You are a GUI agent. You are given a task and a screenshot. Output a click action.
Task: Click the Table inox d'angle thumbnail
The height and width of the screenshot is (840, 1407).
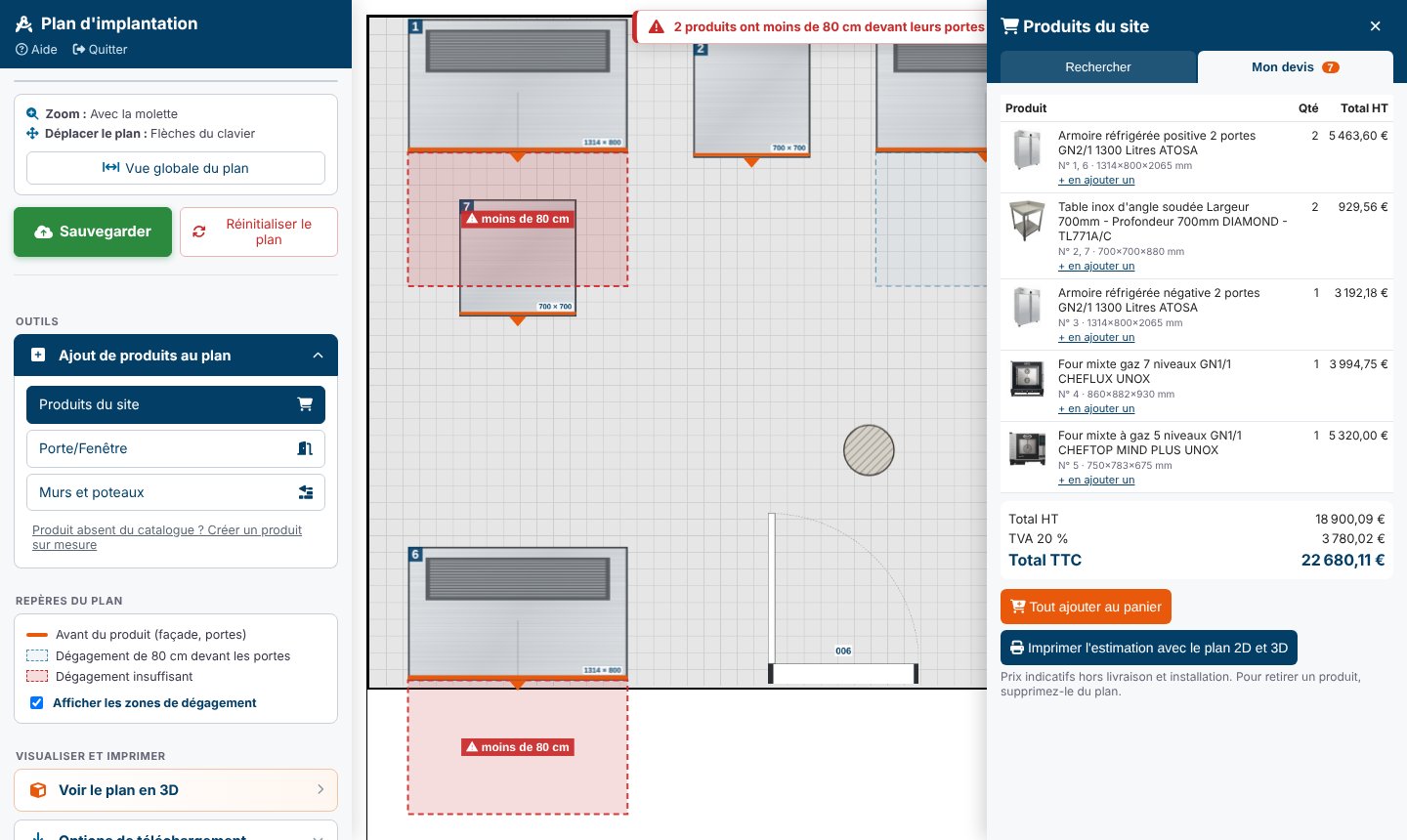1027,222
